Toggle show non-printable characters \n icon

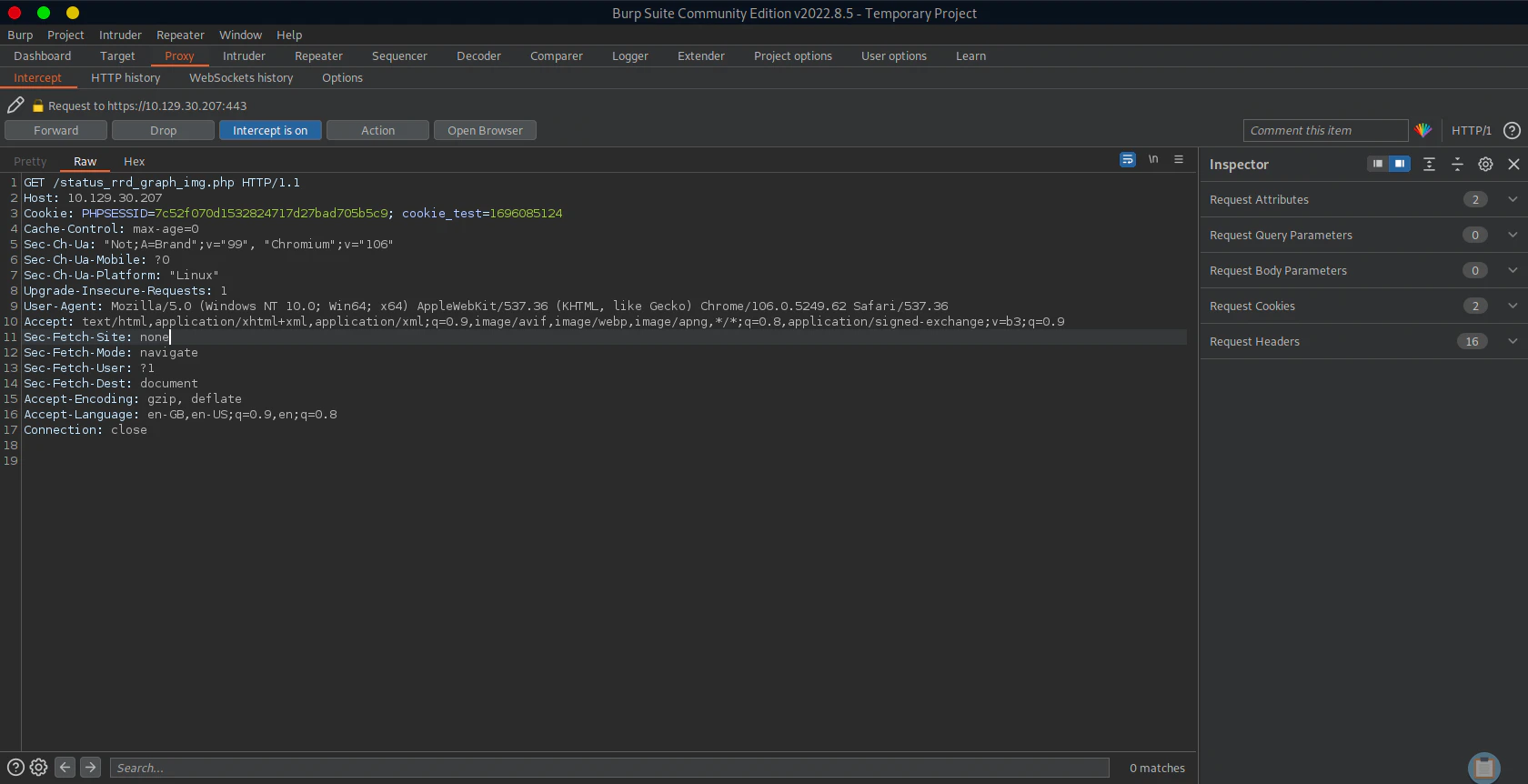coord(1153,159)
